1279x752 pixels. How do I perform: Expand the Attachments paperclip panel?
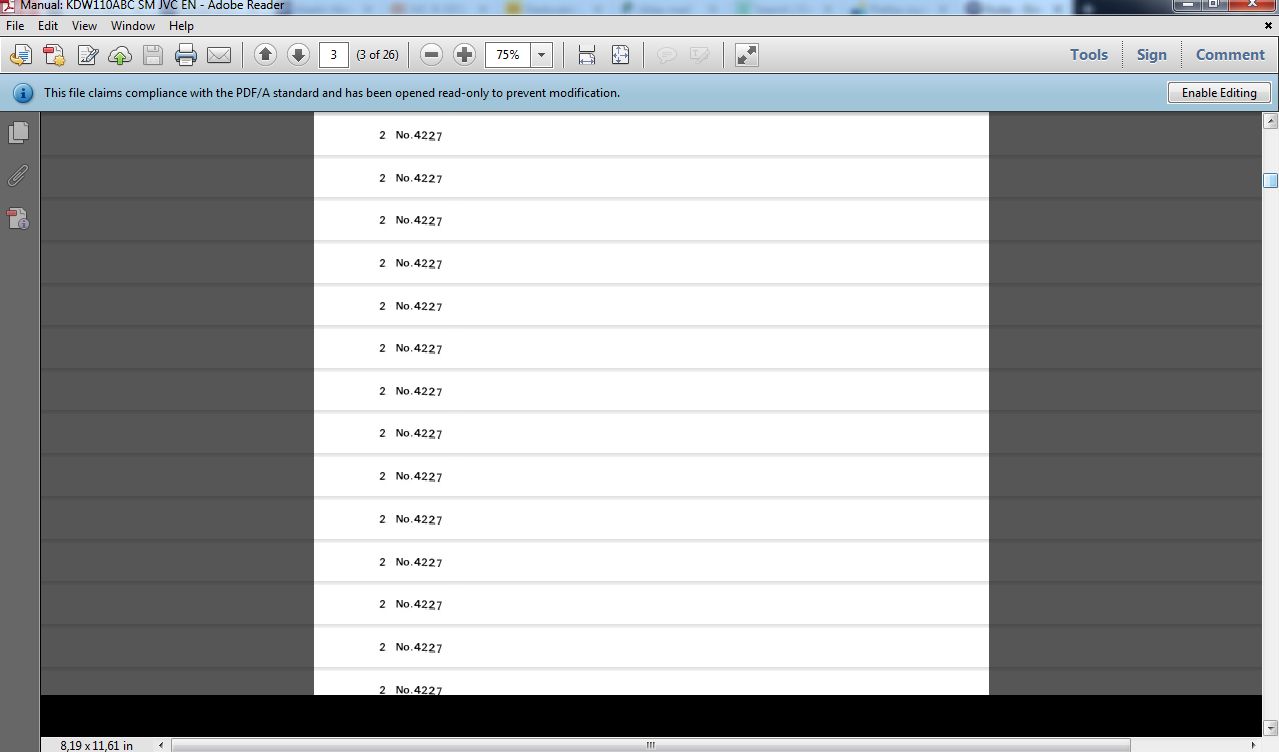pos(18,176)
